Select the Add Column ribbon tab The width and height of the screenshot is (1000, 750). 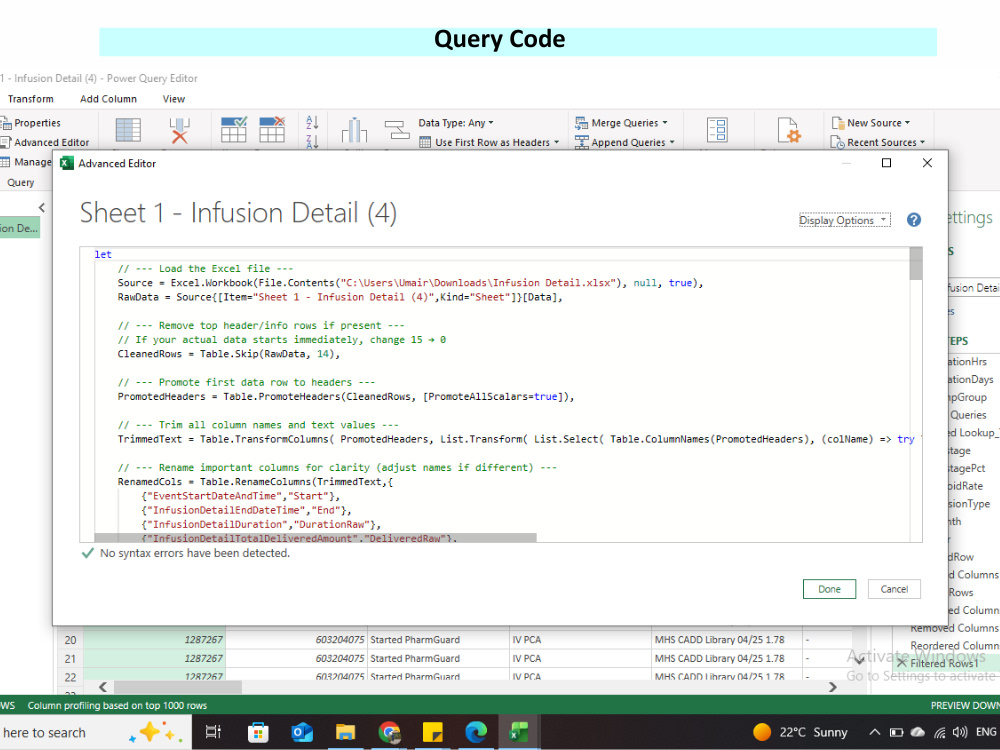(108, 99)
